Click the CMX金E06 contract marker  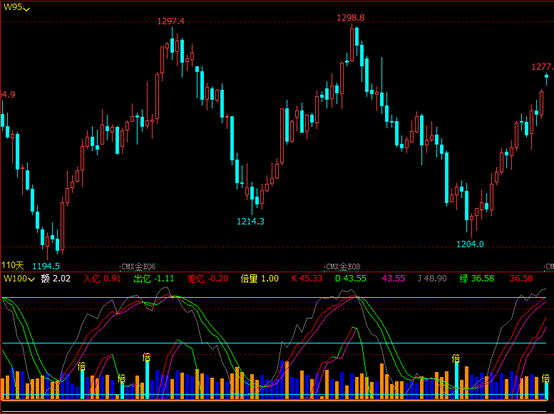click(138, 266)
